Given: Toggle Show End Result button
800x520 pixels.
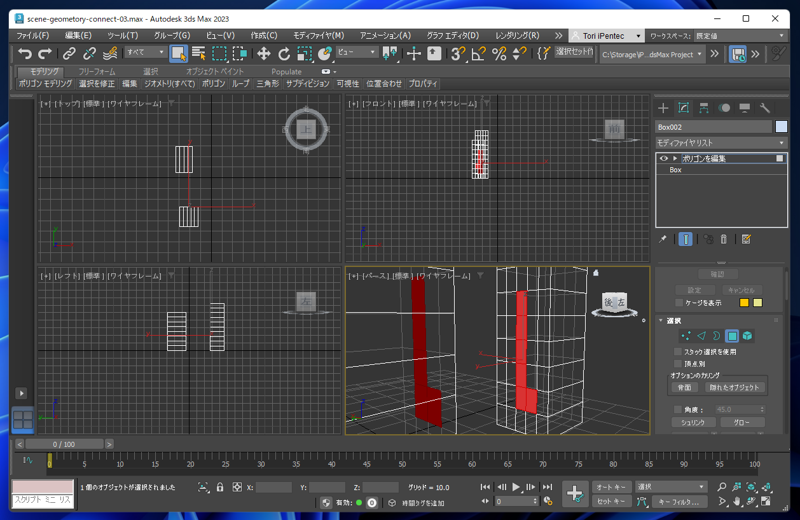Looking at the screenshot, I should click(686, 239).
